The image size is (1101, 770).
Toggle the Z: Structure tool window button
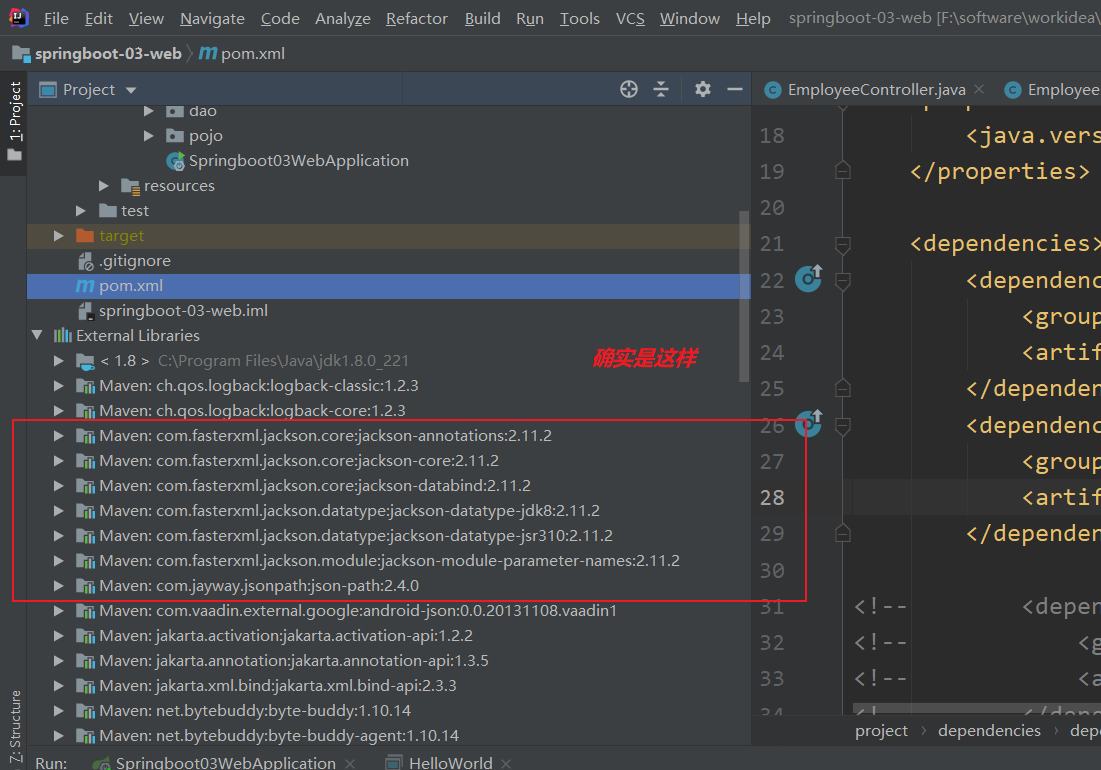point(14,726)
